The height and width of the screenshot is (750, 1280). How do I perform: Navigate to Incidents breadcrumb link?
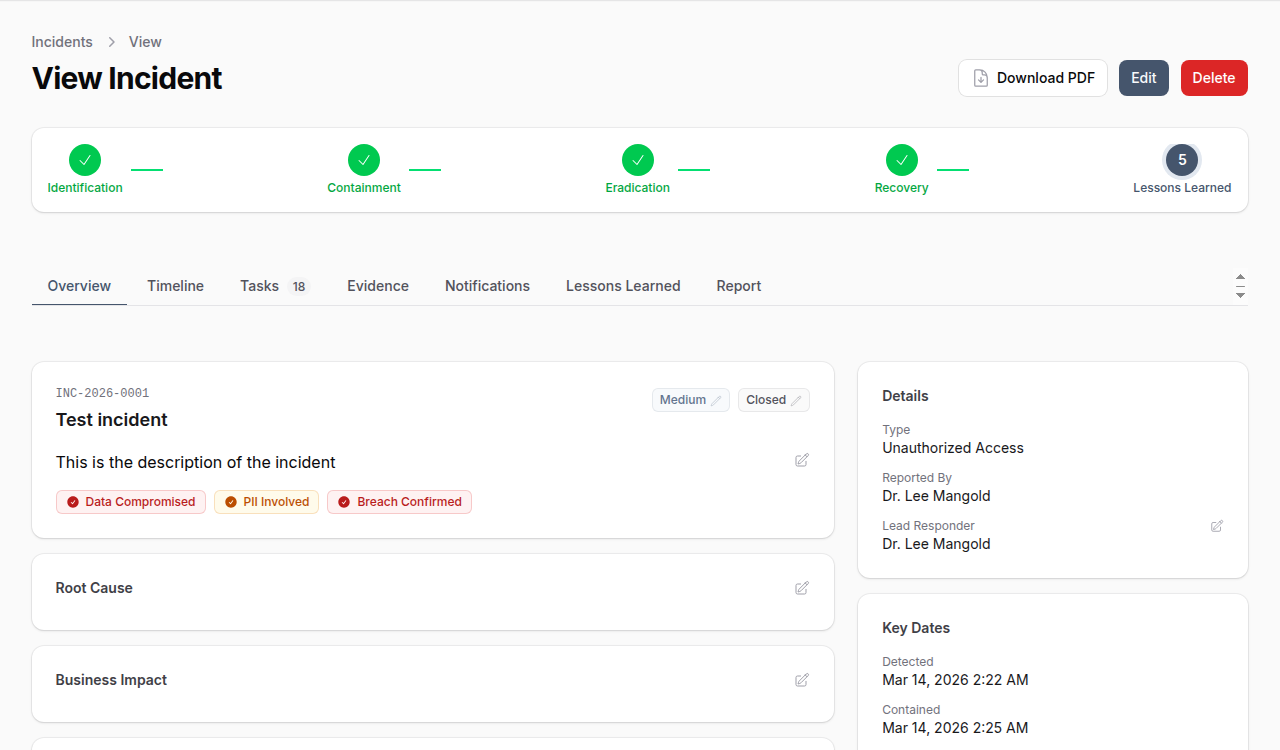(x=62, y=42)
